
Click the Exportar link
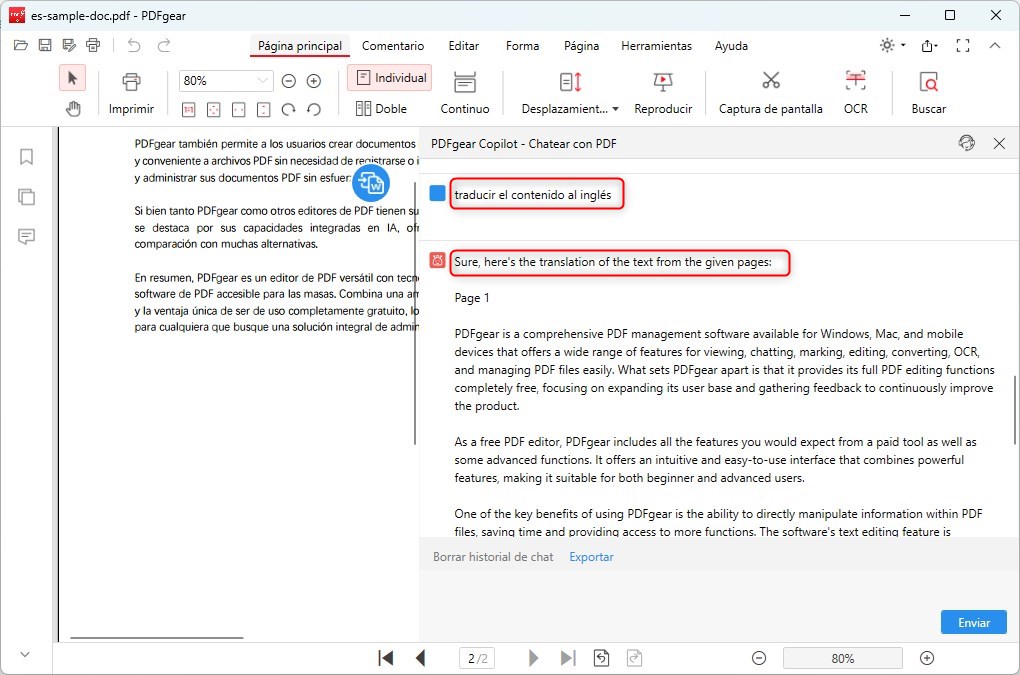pyautogui.click(x=591, y=557)
